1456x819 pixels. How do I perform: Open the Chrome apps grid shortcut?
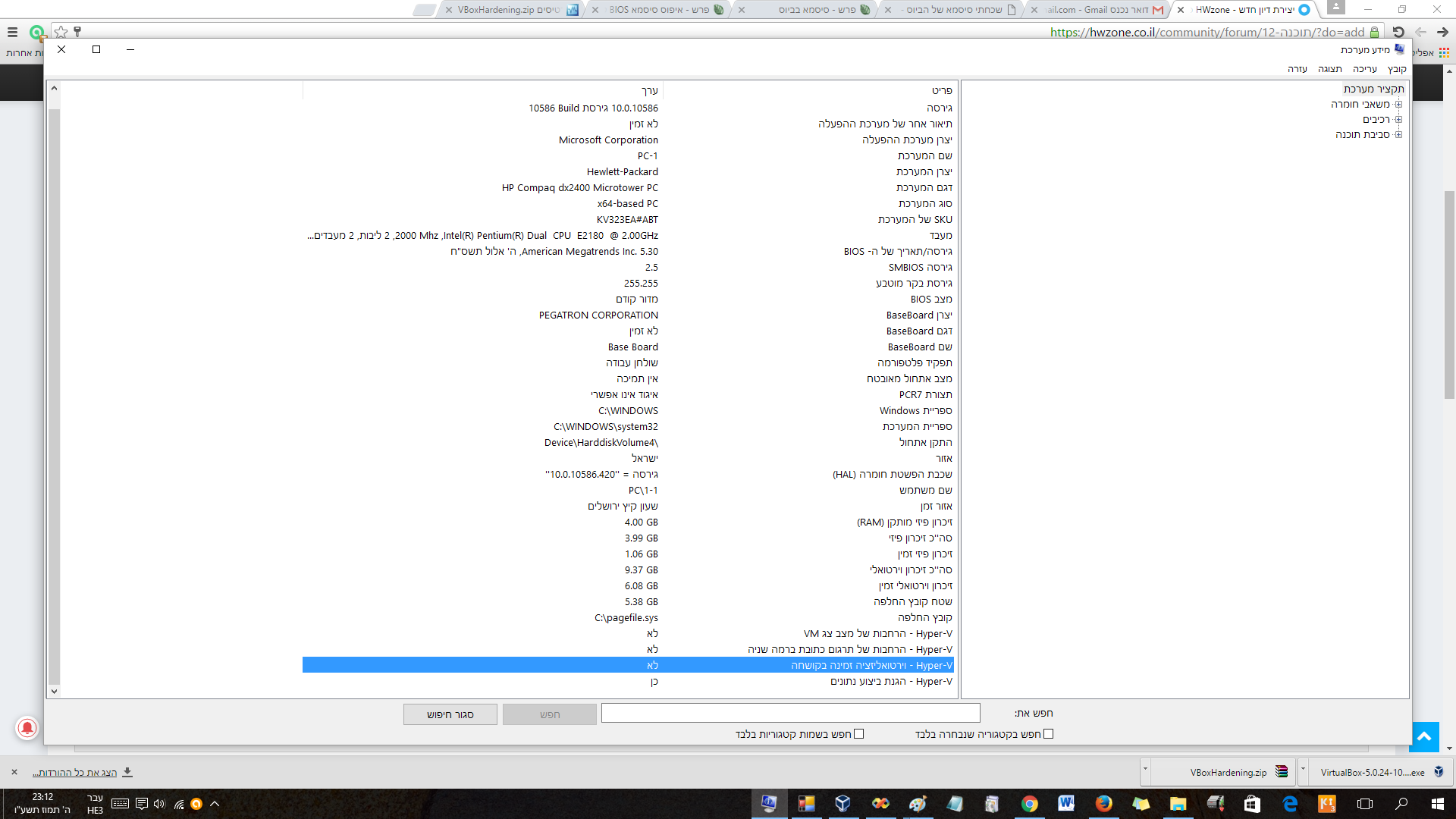(1444, 53)
